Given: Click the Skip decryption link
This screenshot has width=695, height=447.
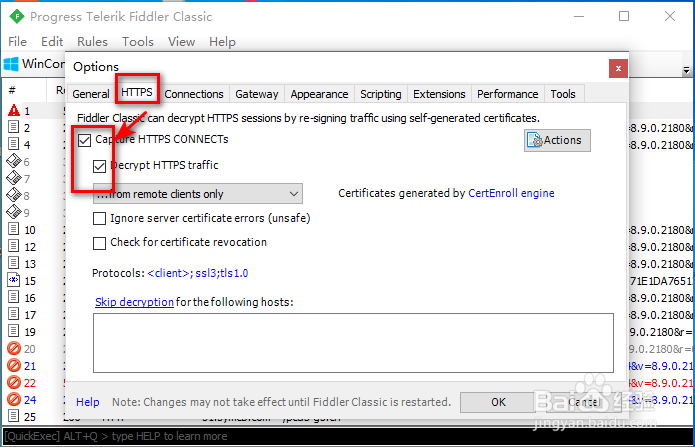Looking at the screenshot, I should coord(134,302).
